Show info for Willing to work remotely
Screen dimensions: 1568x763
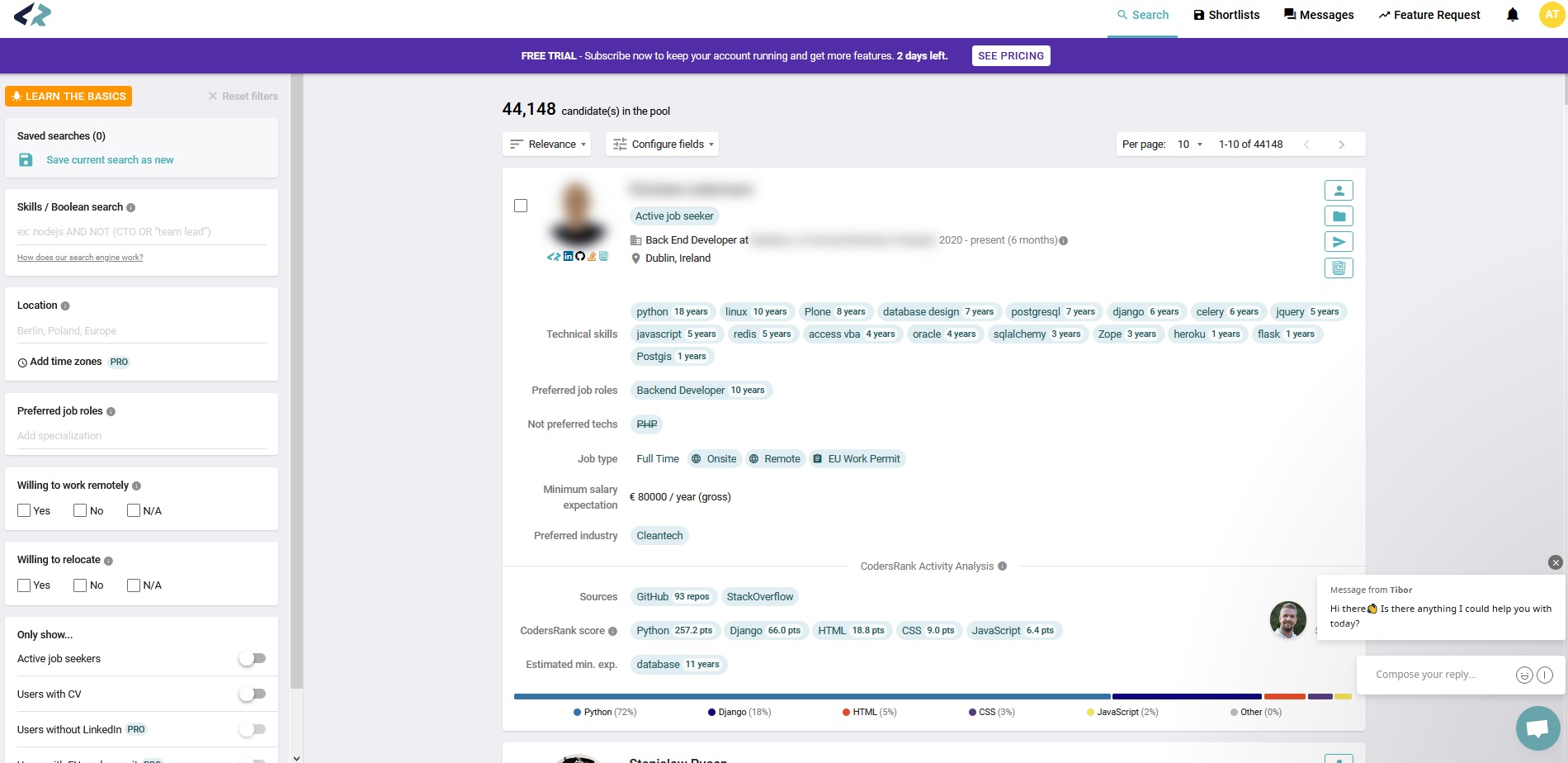click(136, 486)
